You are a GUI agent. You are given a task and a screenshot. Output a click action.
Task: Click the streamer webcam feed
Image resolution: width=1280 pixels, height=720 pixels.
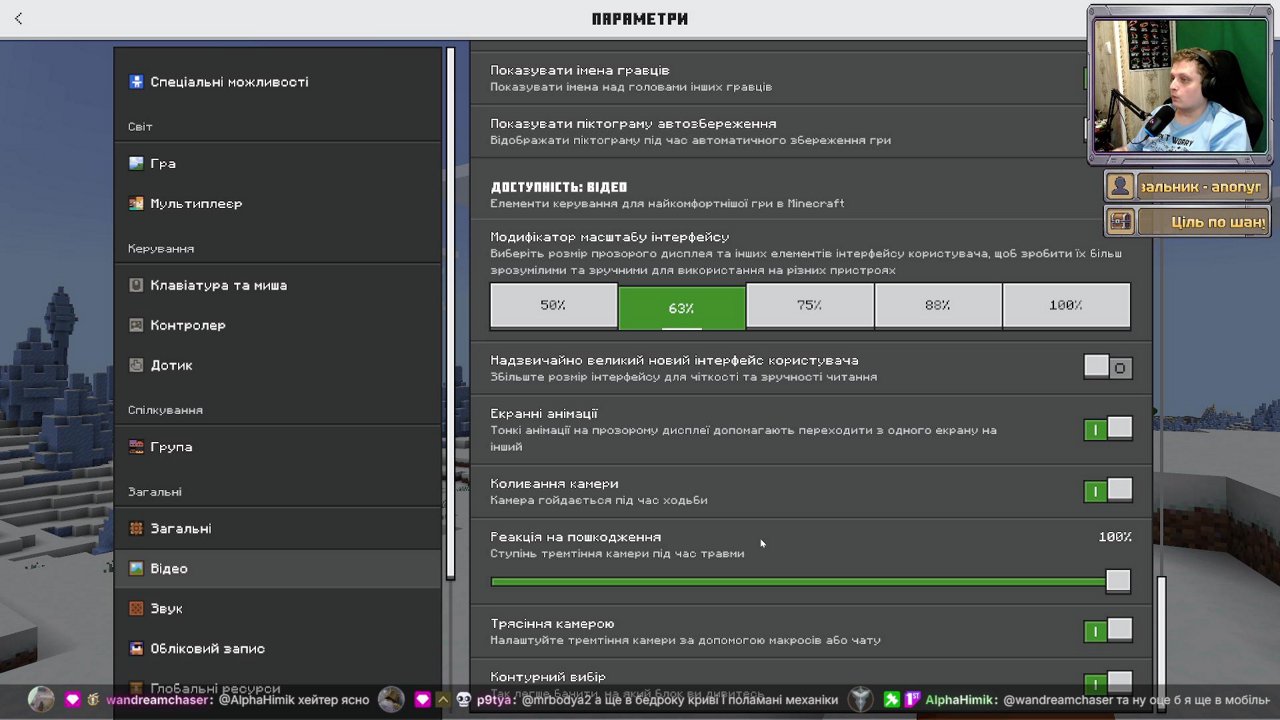pos(1180,86)
